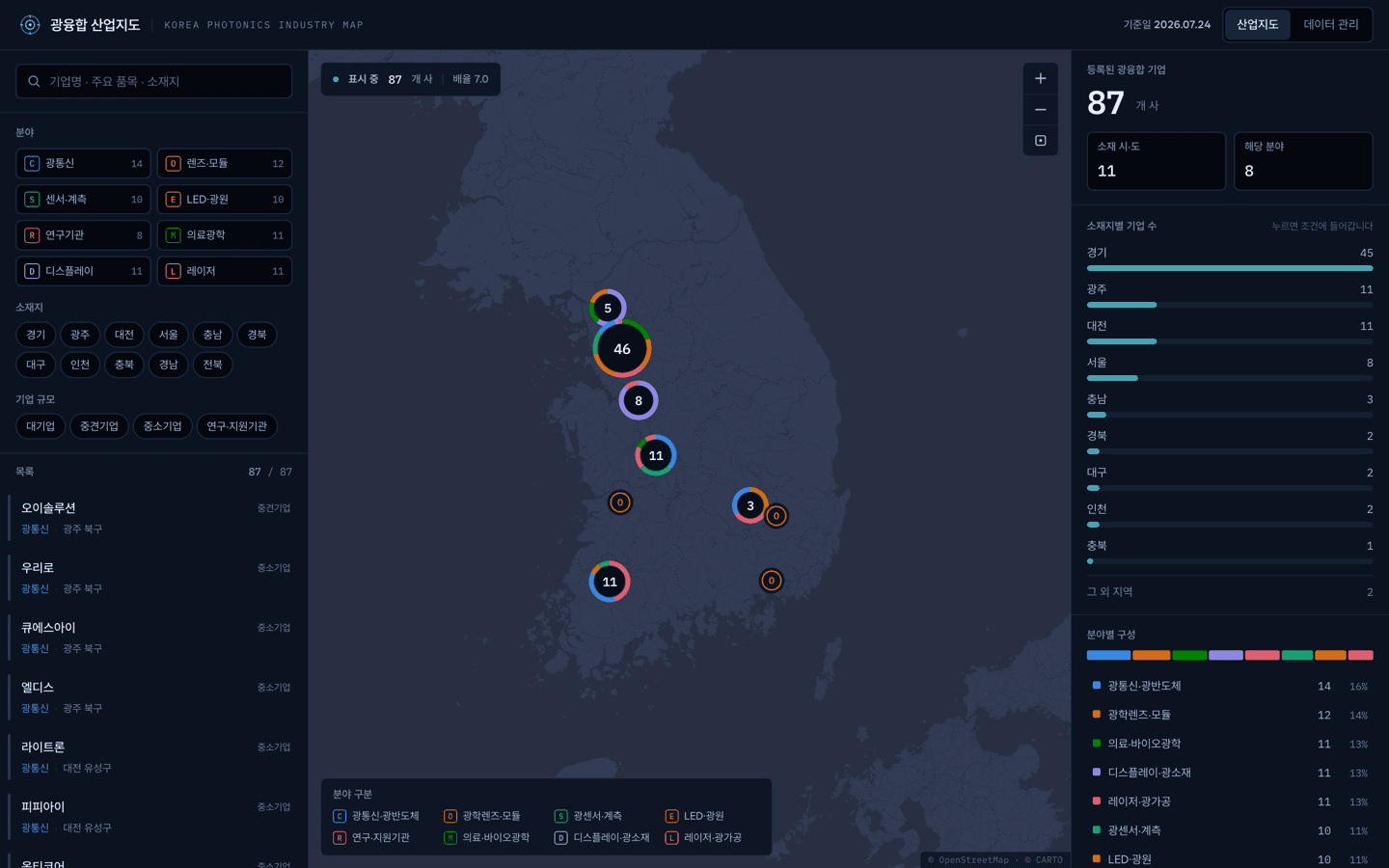This screenshot has width=1389, height=868.
Task: Select the 중소기업 company size chip
Action: click(162, 426)
